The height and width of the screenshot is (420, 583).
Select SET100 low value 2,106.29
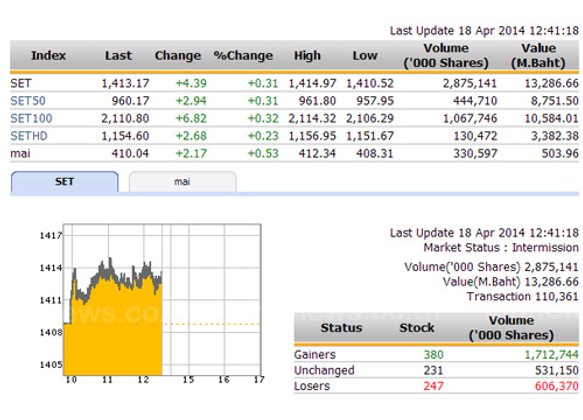click(370, 118)
